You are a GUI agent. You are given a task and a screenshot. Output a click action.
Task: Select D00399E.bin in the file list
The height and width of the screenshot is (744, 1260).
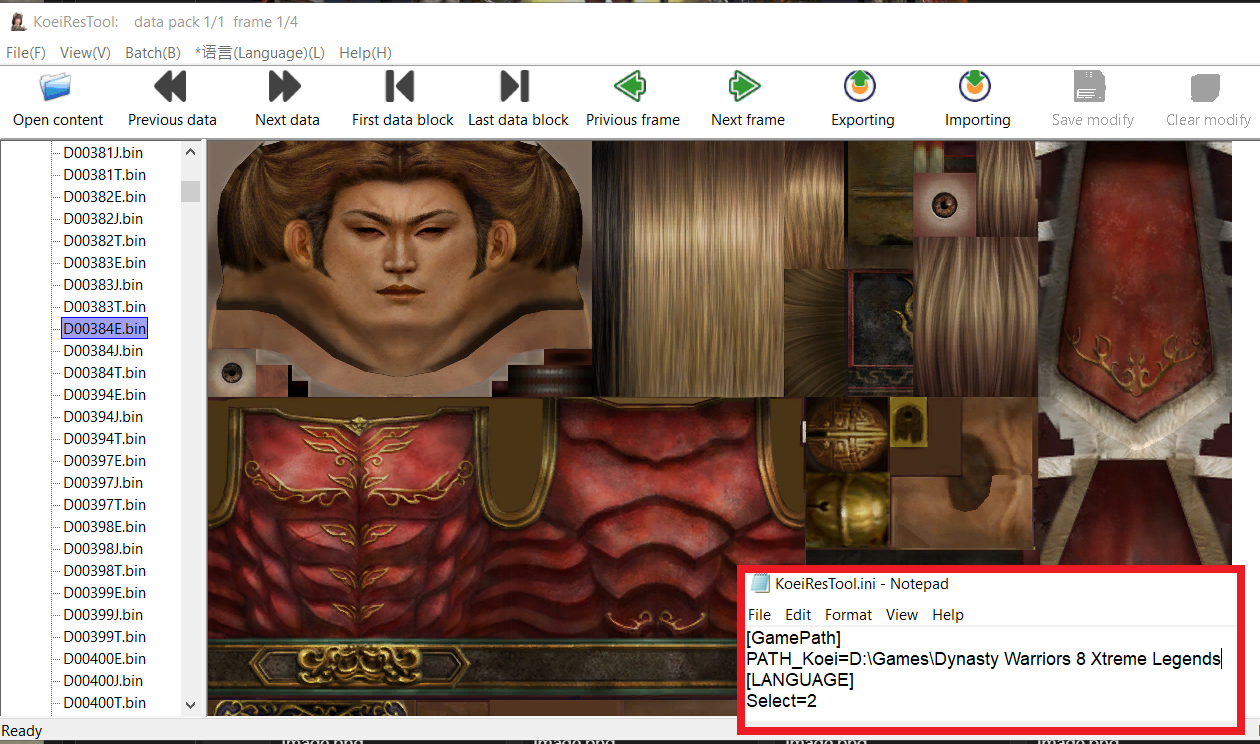[104, 592]
